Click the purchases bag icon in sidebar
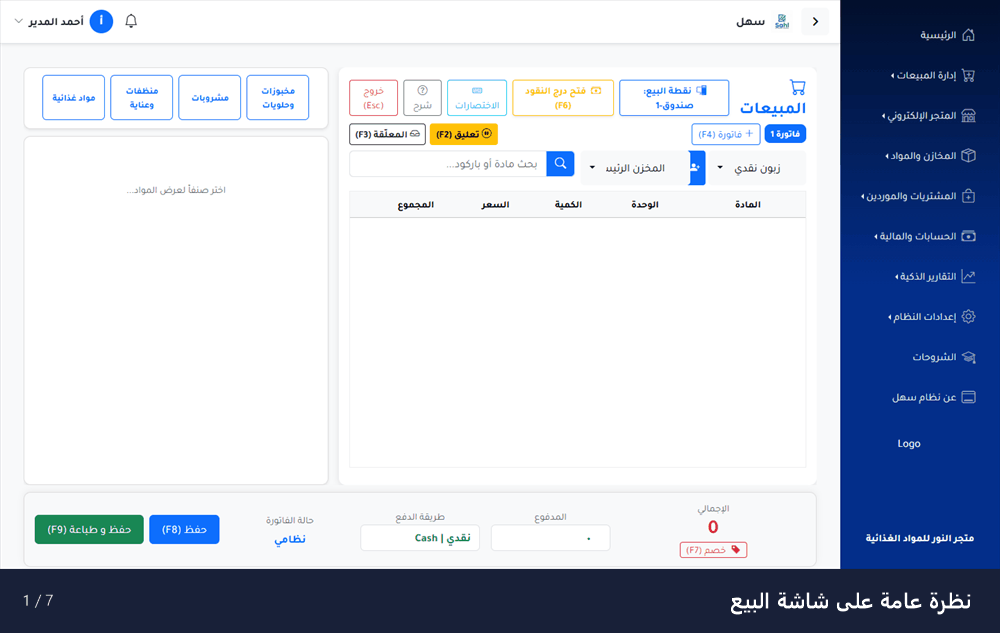Viewport: 1000px width, 633px height. point(968,196)
